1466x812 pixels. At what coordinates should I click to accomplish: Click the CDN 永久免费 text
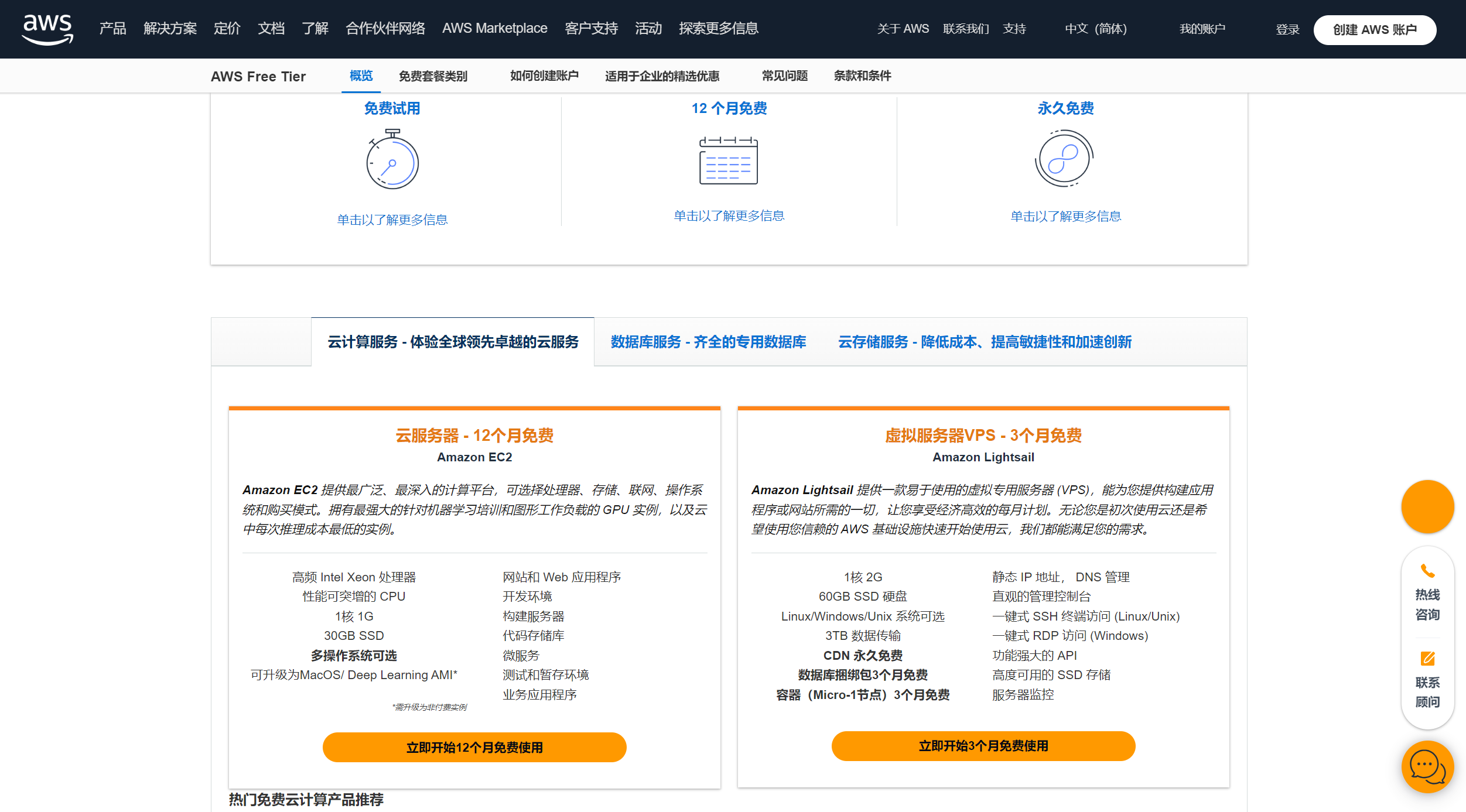tap(863, 656)
